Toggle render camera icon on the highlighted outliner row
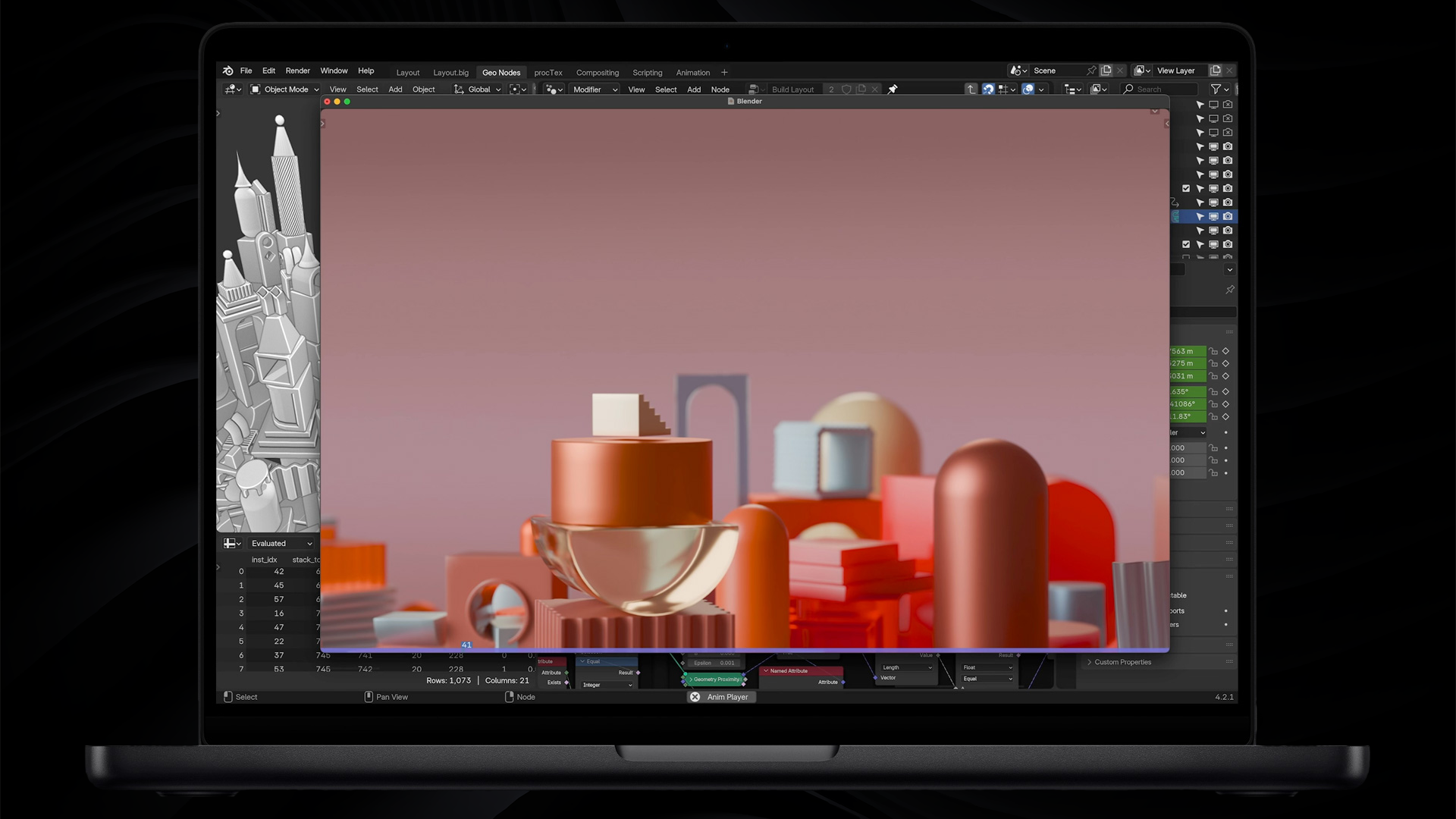 click(x=1228, y=217)
